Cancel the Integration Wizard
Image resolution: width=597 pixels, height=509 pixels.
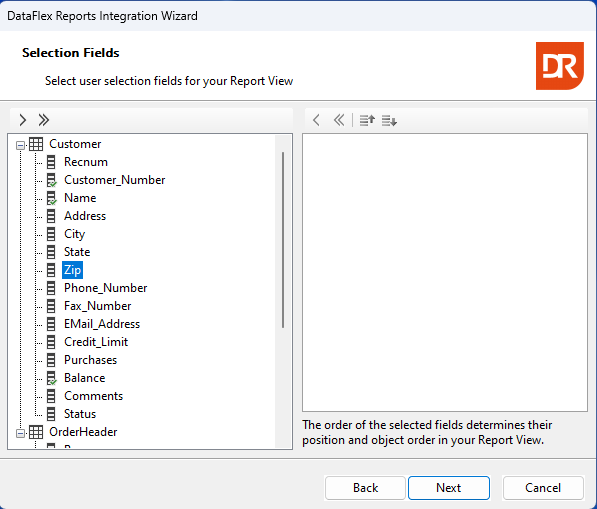[x=543, y=488]
